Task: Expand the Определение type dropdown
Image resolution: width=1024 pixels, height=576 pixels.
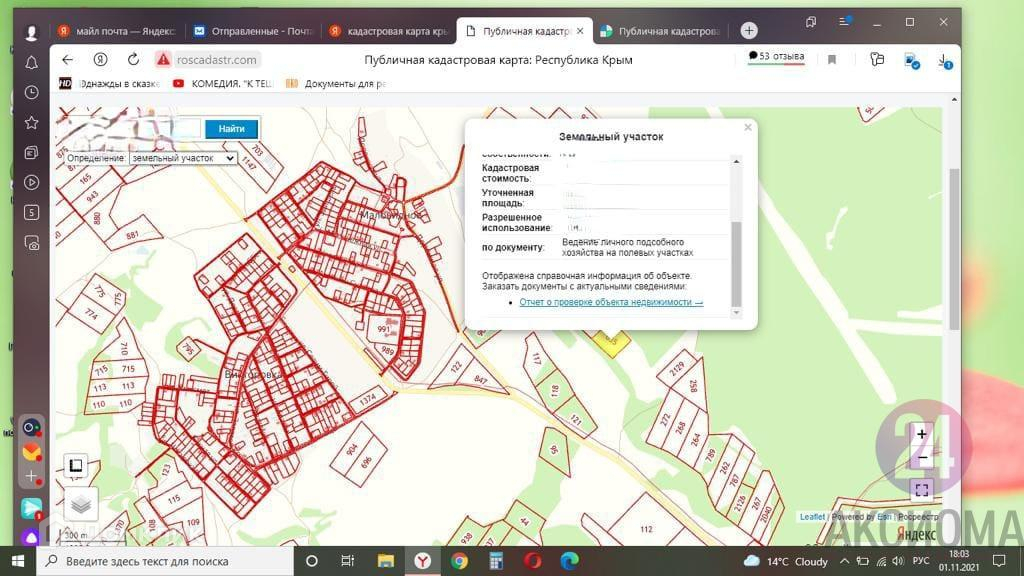Action: click(182, 158)
